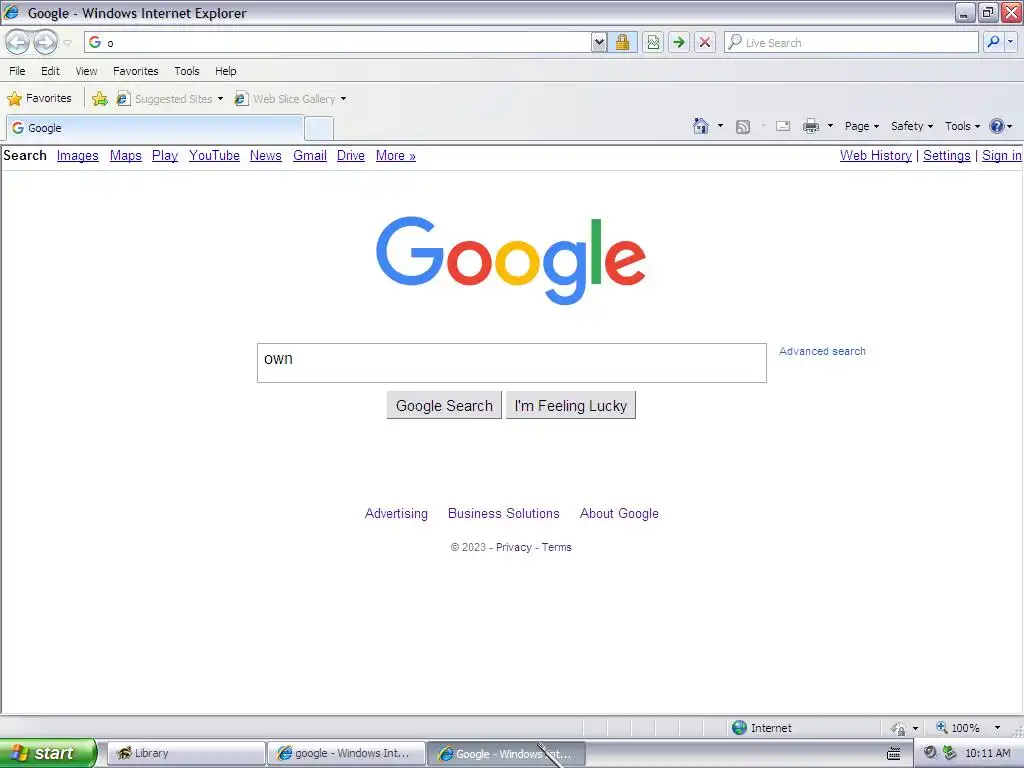
Task: Click Add to Favorites Bar icon
Action: pos(100,99)
